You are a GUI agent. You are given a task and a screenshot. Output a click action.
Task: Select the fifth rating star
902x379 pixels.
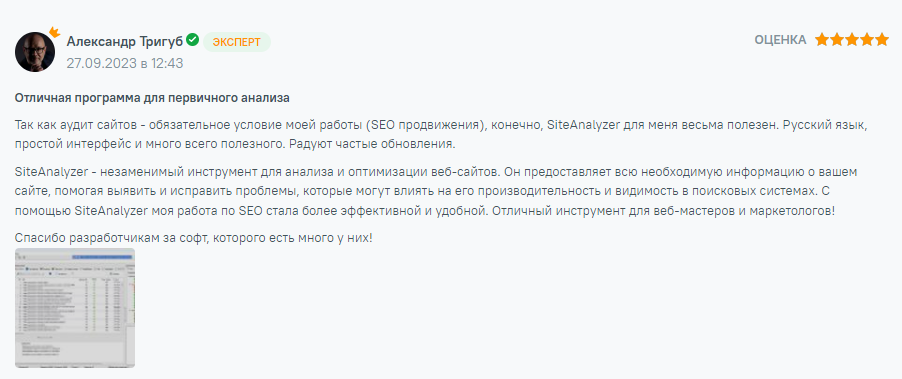(882, 40)
